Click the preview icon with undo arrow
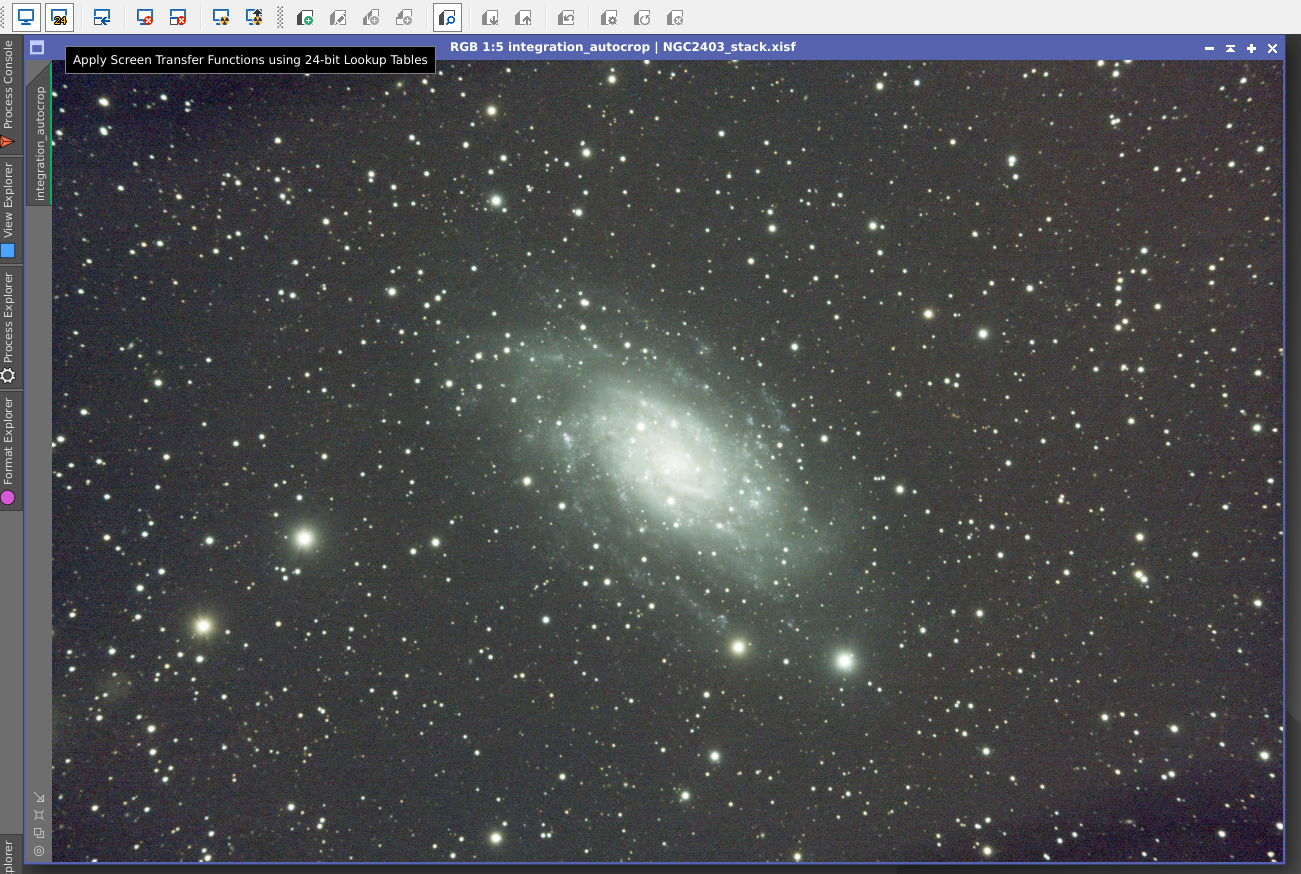The width and height of the screenshot is (1301, 874). coord(566,17)
